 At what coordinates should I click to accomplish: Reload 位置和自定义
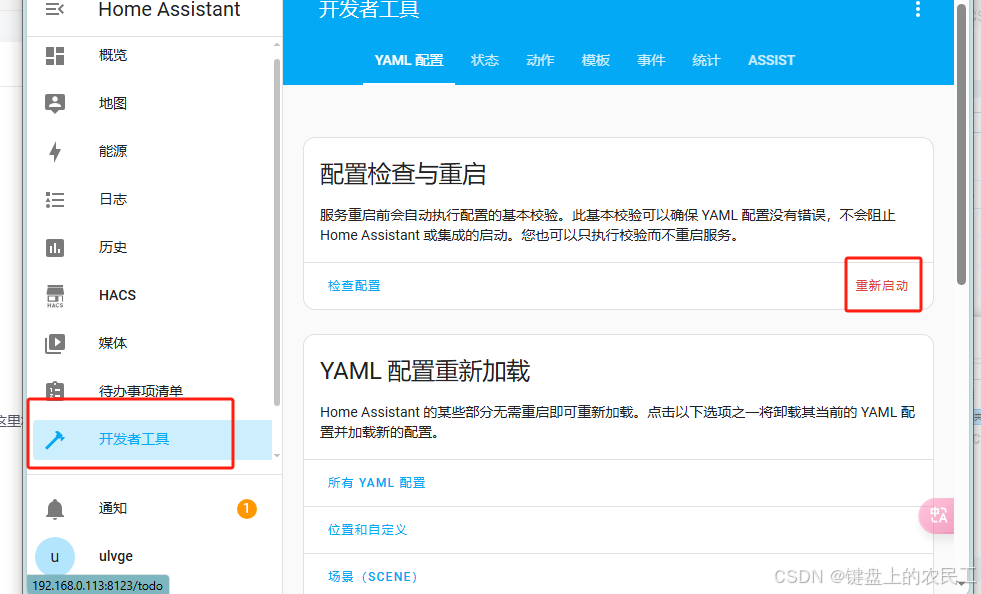367,530
